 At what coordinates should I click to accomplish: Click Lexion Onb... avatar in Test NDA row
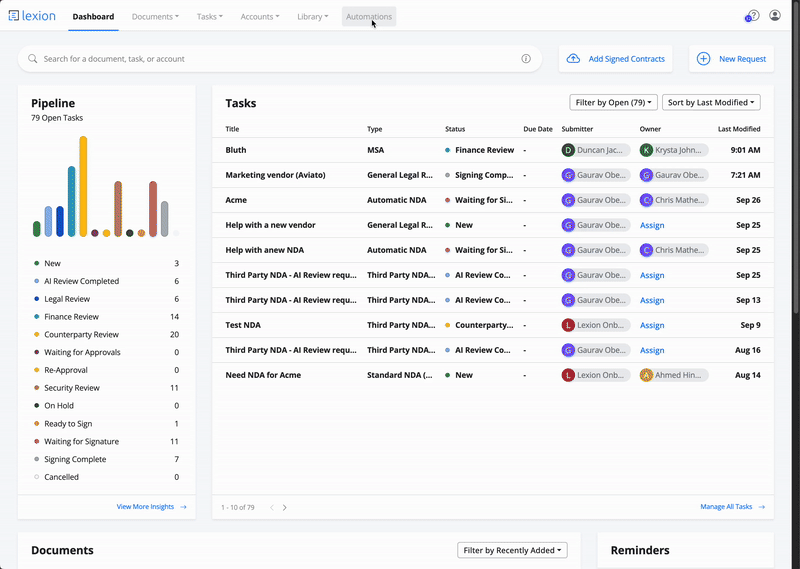[568, 325]
